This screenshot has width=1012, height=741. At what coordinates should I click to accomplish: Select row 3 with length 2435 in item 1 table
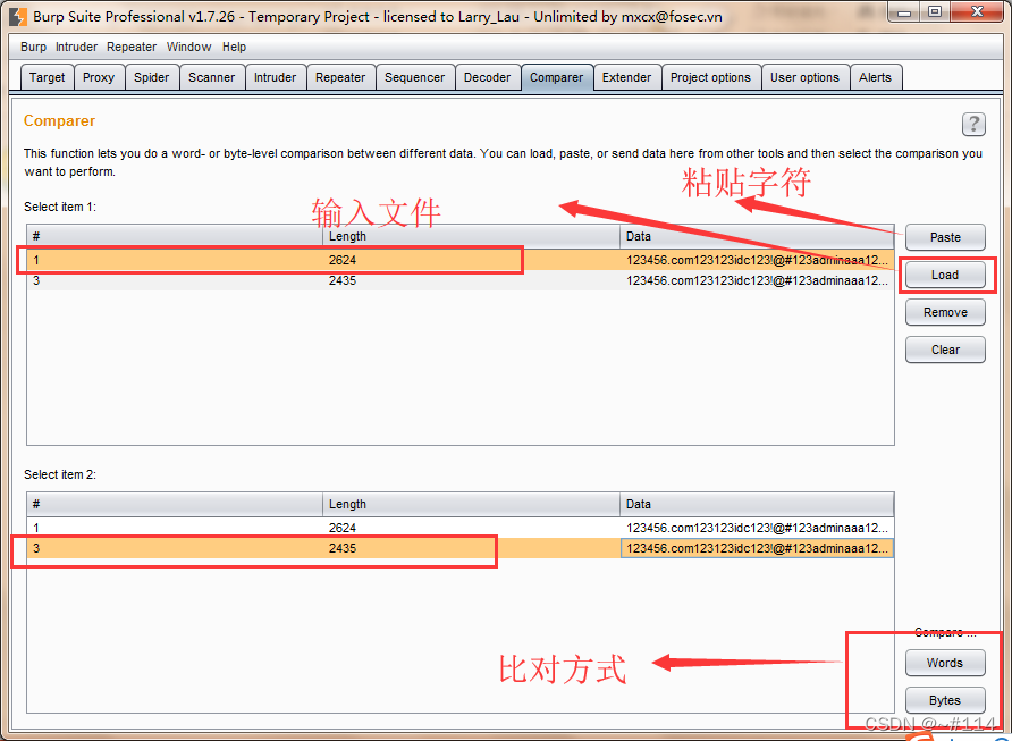pos(460,281)
